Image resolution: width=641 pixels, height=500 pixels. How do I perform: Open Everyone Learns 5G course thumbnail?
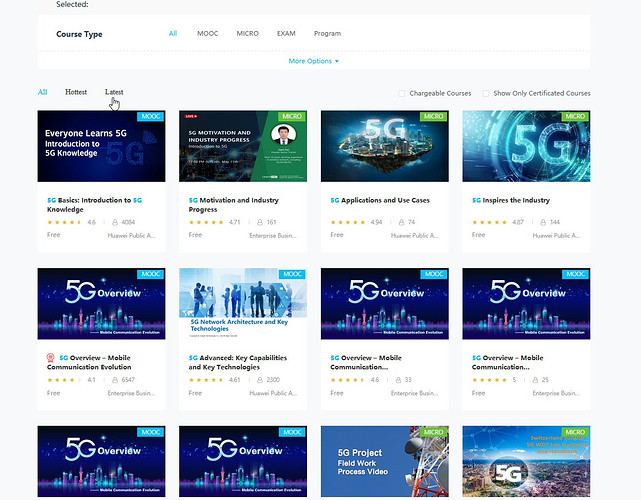point(101,146)
